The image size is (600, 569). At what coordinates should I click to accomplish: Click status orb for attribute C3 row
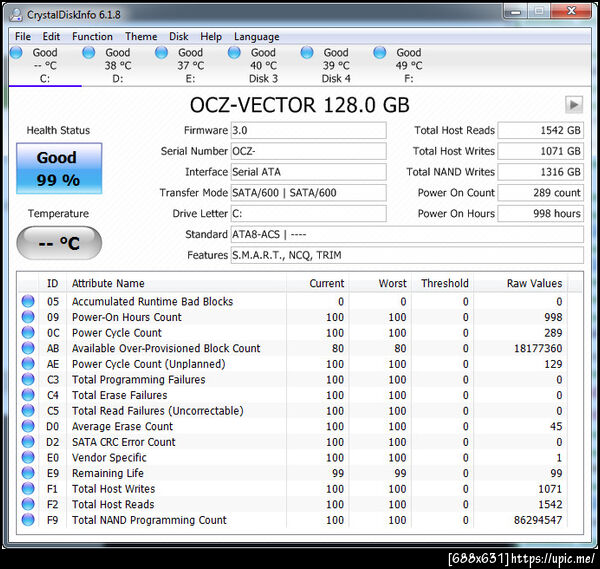coord(28,380)
